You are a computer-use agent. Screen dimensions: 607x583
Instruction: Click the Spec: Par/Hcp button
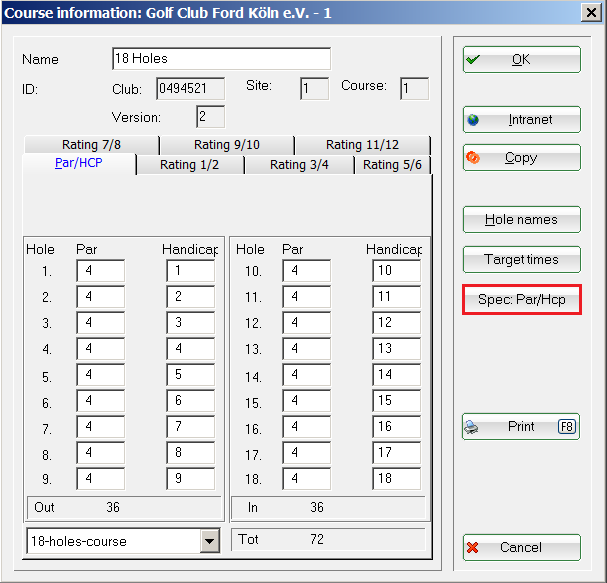tap(521, 300)
